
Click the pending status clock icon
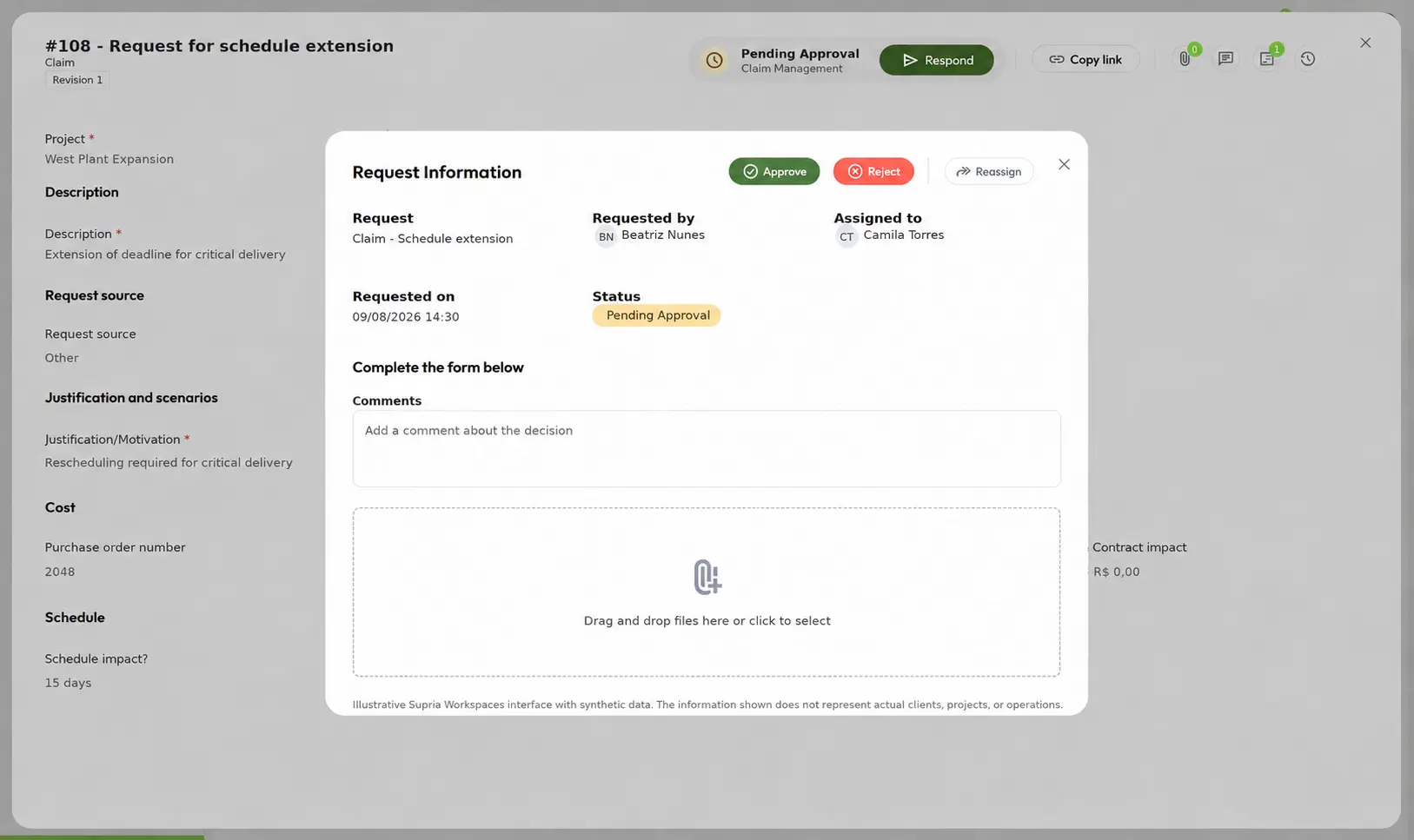click(x=714, y=60)
